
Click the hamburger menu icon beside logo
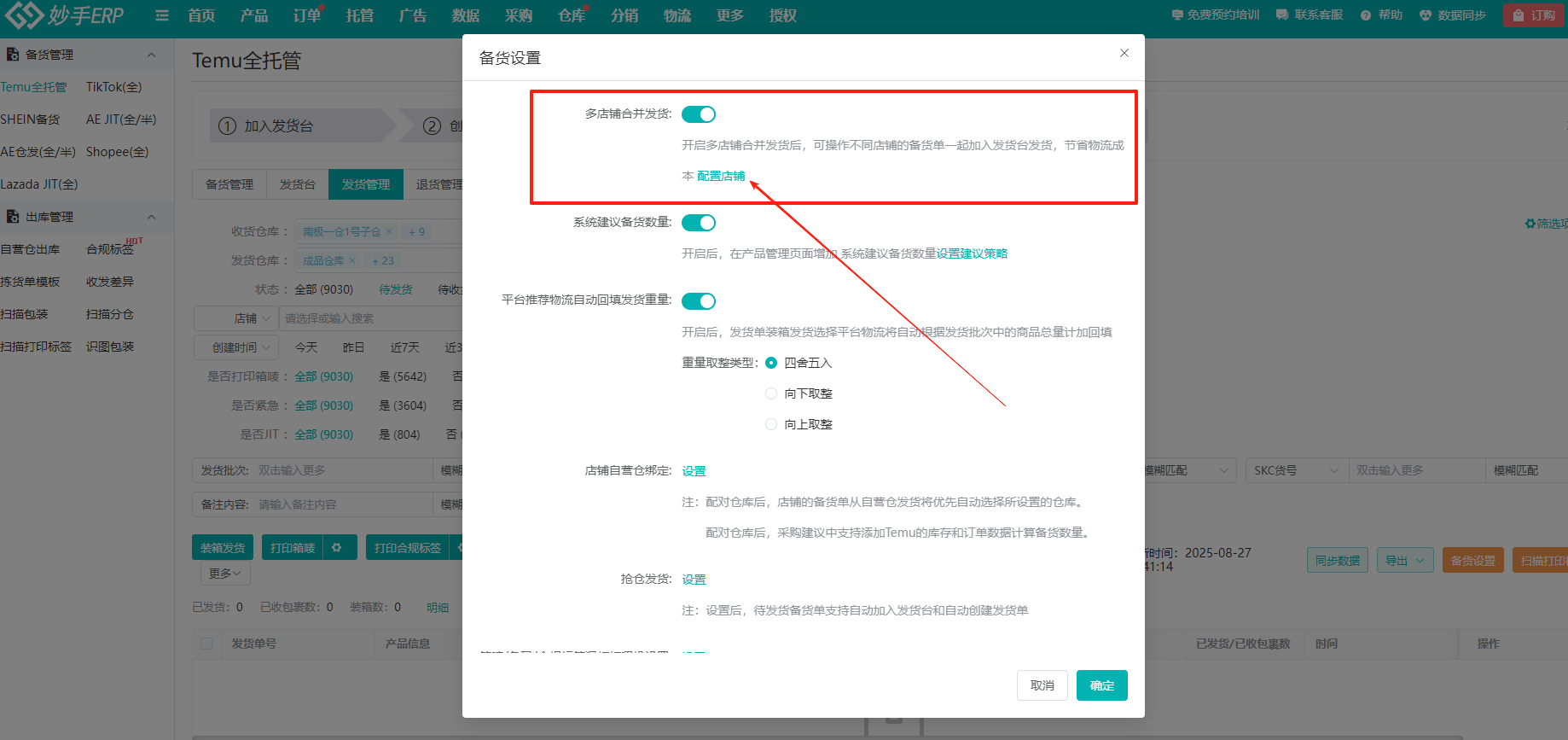point(162,15)
